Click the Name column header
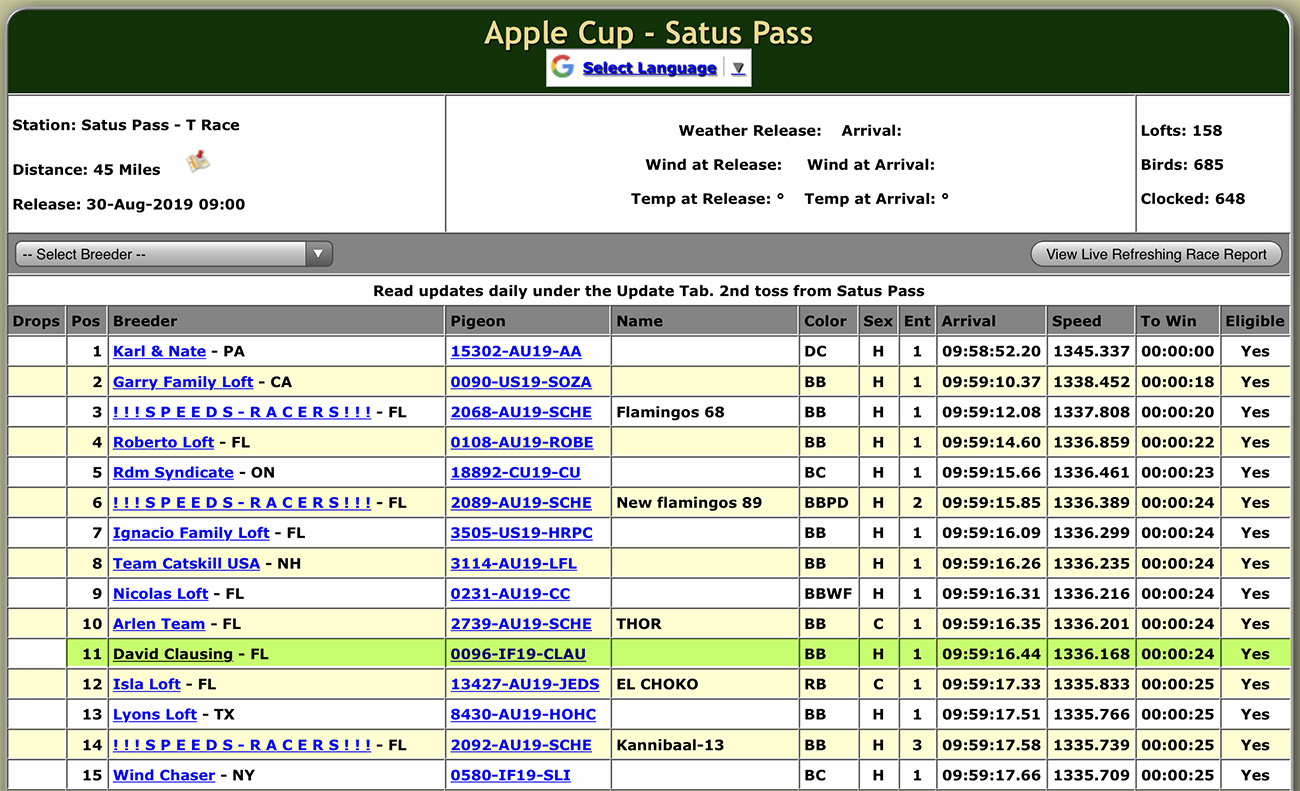This screenshot has height=791, width=1300. pyautogui.click(x=704, y=321)
